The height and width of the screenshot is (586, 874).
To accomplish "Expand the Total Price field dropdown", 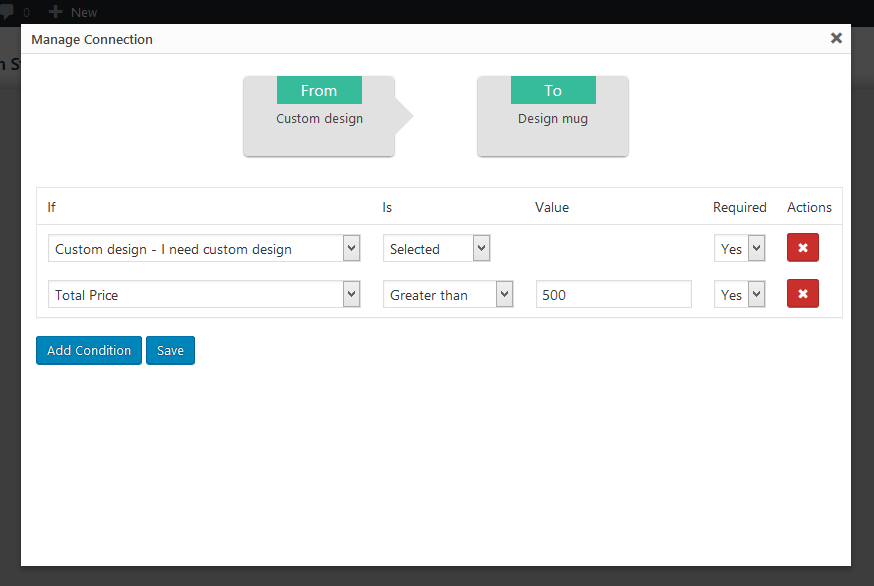I will pos(204,295).
